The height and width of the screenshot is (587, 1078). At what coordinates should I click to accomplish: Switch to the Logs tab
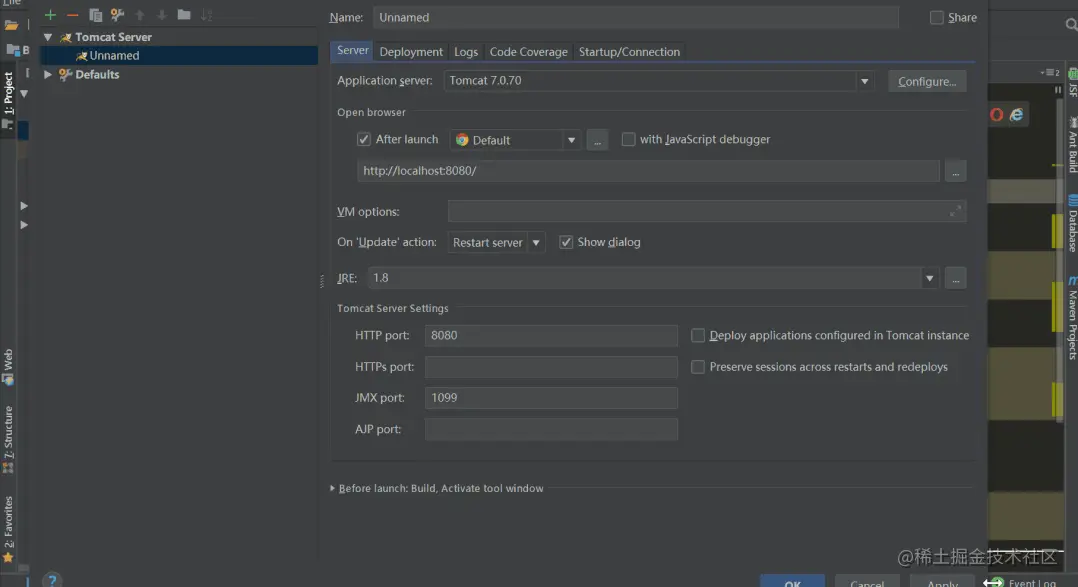465,52
